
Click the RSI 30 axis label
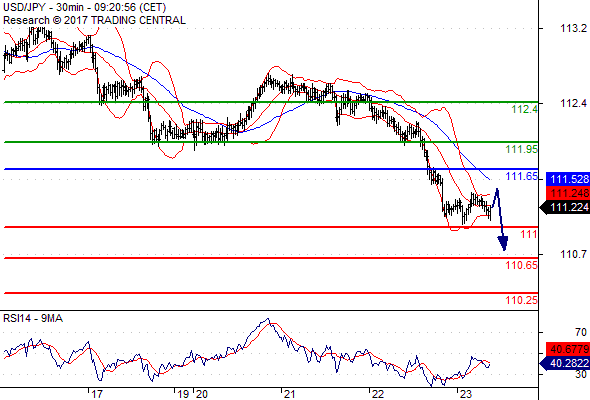(581, 374)
